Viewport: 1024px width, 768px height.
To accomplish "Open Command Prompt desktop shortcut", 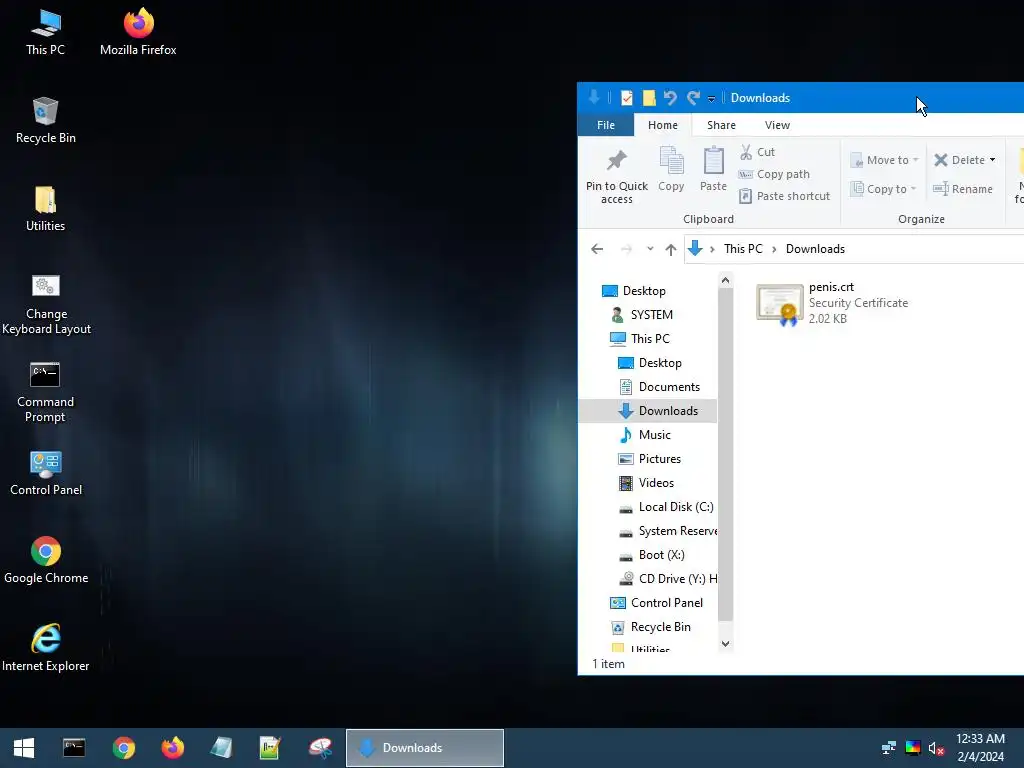I will (45, 392).
